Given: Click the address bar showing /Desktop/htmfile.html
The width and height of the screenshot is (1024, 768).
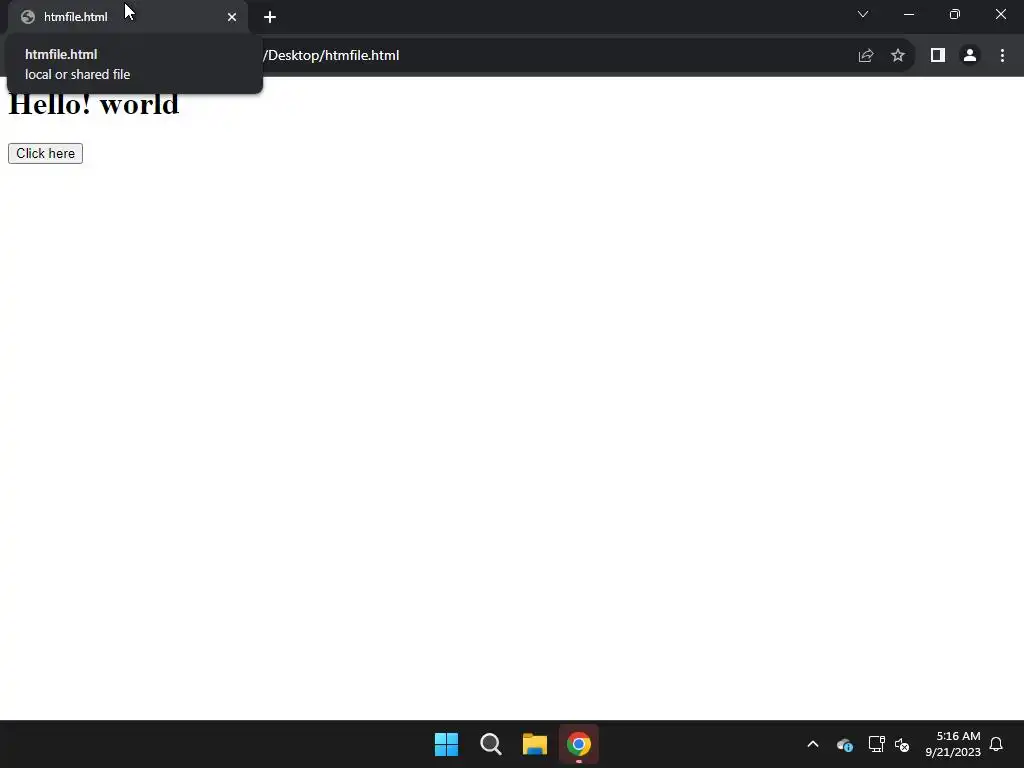Looking at the screenshot, I should [457, 56].
